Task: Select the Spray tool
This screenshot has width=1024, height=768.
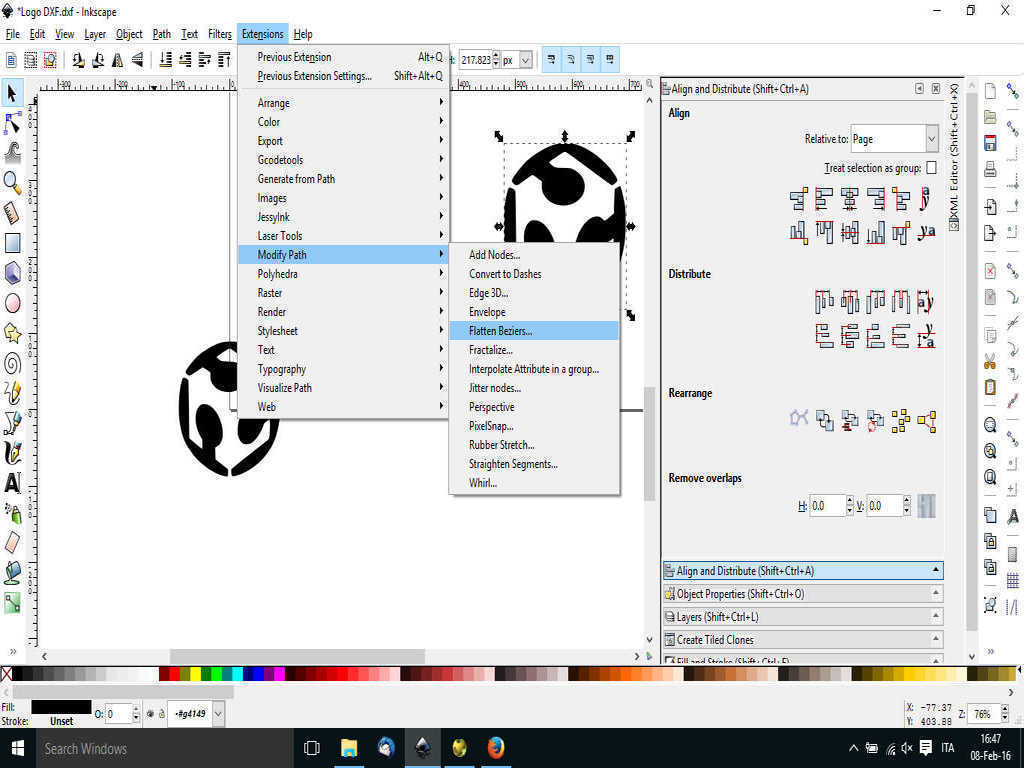Action: click(x=12, y=513)
